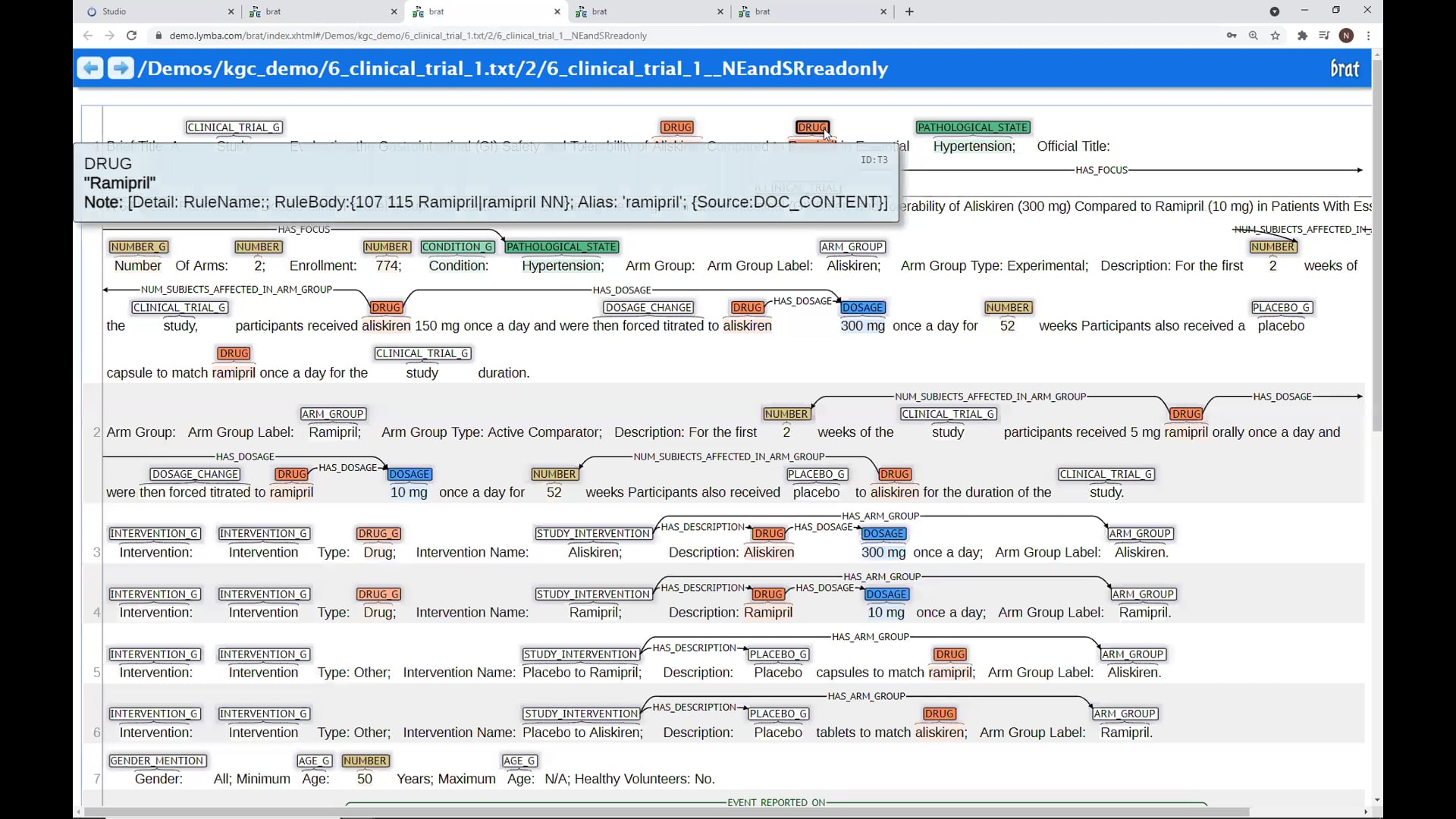Select the blue DOSAGE label over 300 mg
This screenshot has height=819, width=1456.
862,308
